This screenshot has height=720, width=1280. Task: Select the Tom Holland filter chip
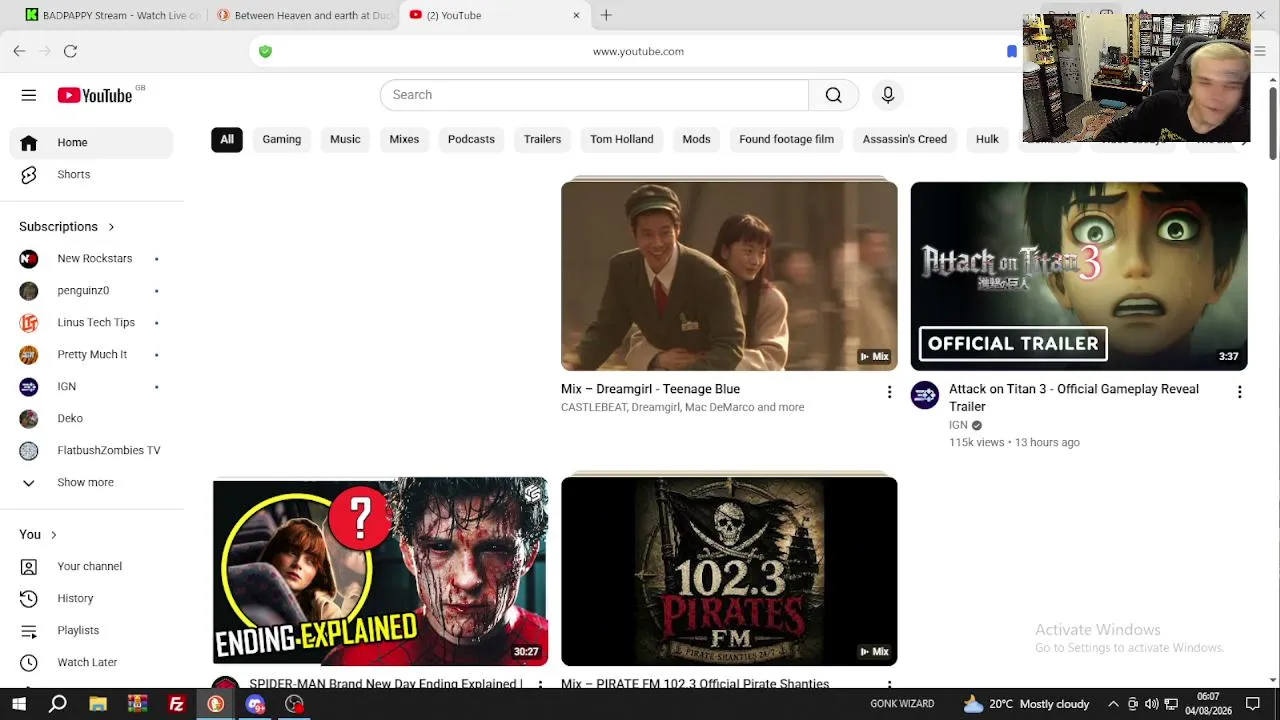pos(622,139)
